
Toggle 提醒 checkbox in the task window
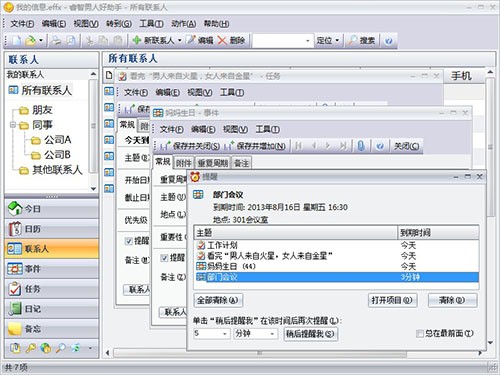point(129,241)
